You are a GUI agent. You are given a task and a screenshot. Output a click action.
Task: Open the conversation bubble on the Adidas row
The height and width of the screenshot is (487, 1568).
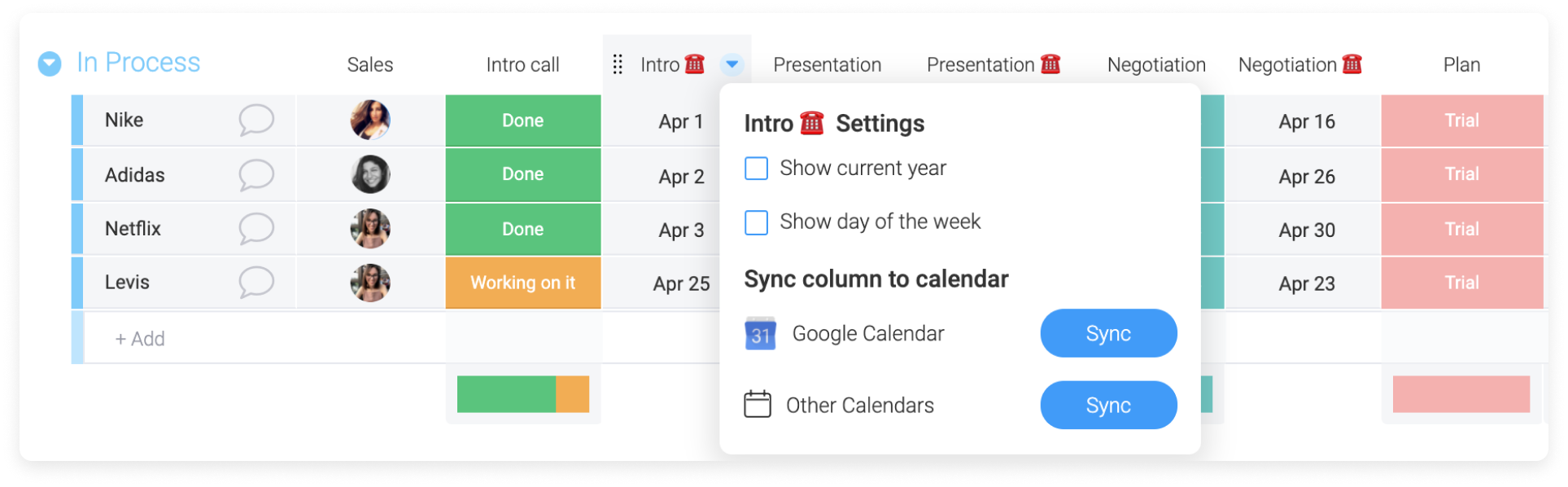(255, 174)
